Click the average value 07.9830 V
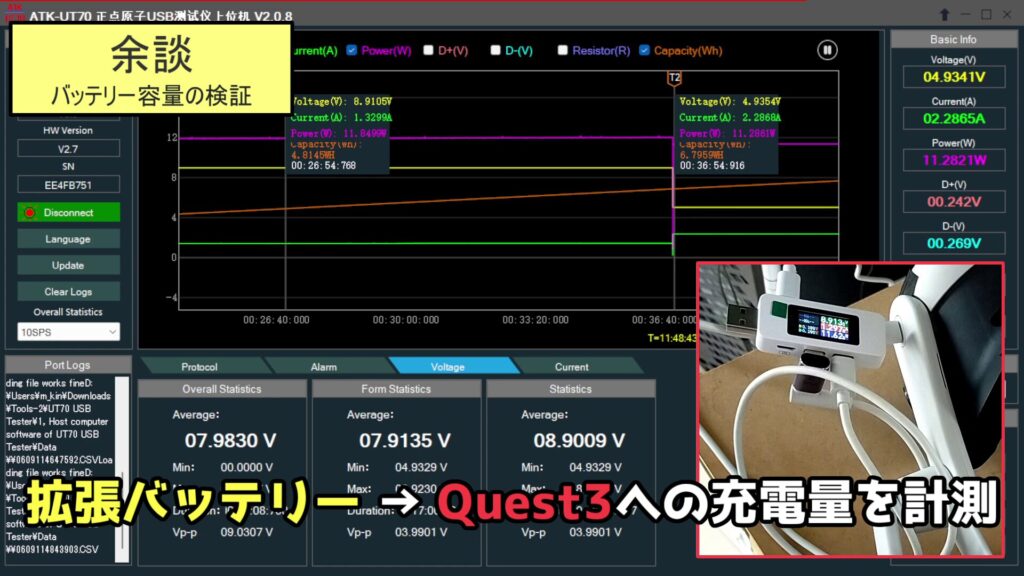Screen dimensions: 1024x576 (x=230, y=441)
